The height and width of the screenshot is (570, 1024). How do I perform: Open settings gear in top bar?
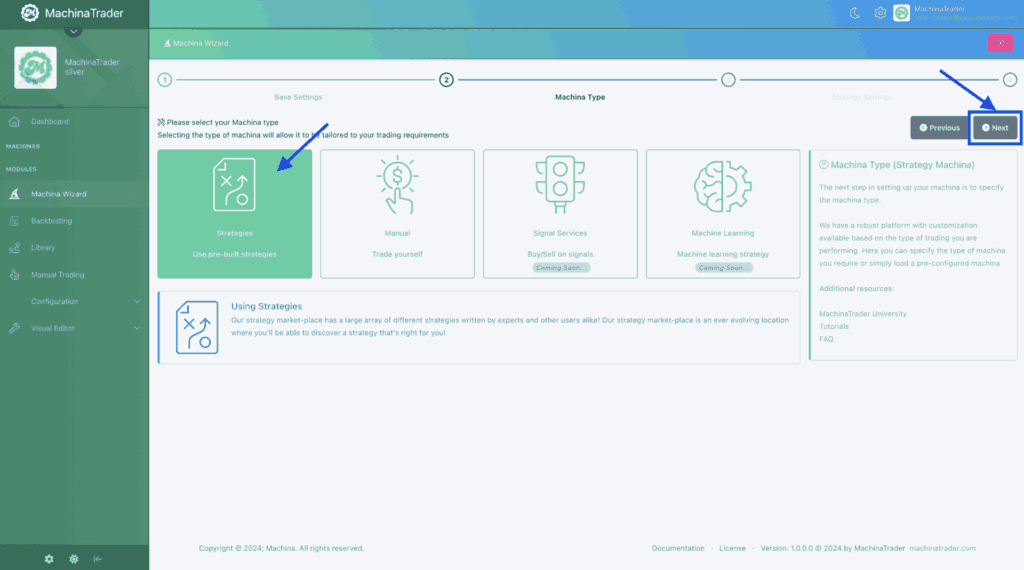(880, 13)
